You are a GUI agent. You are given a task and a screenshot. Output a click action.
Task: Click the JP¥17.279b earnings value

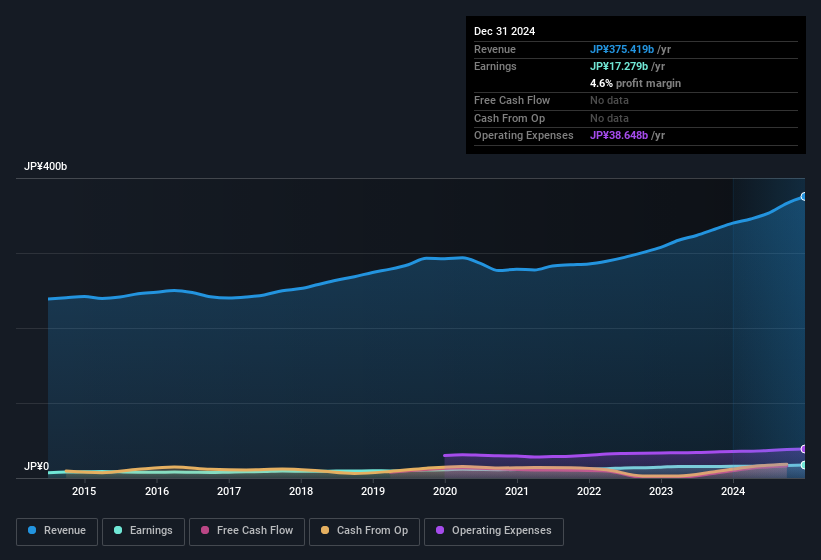pos(619,66)
